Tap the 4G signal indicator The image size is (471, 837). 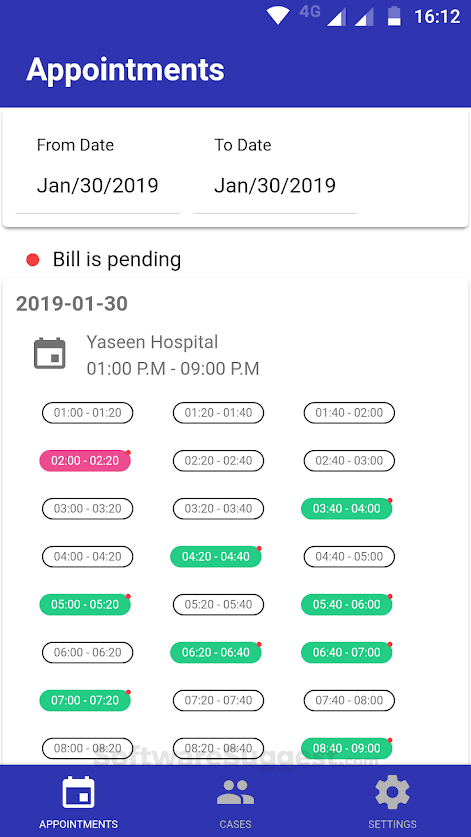tap(310, 12)
